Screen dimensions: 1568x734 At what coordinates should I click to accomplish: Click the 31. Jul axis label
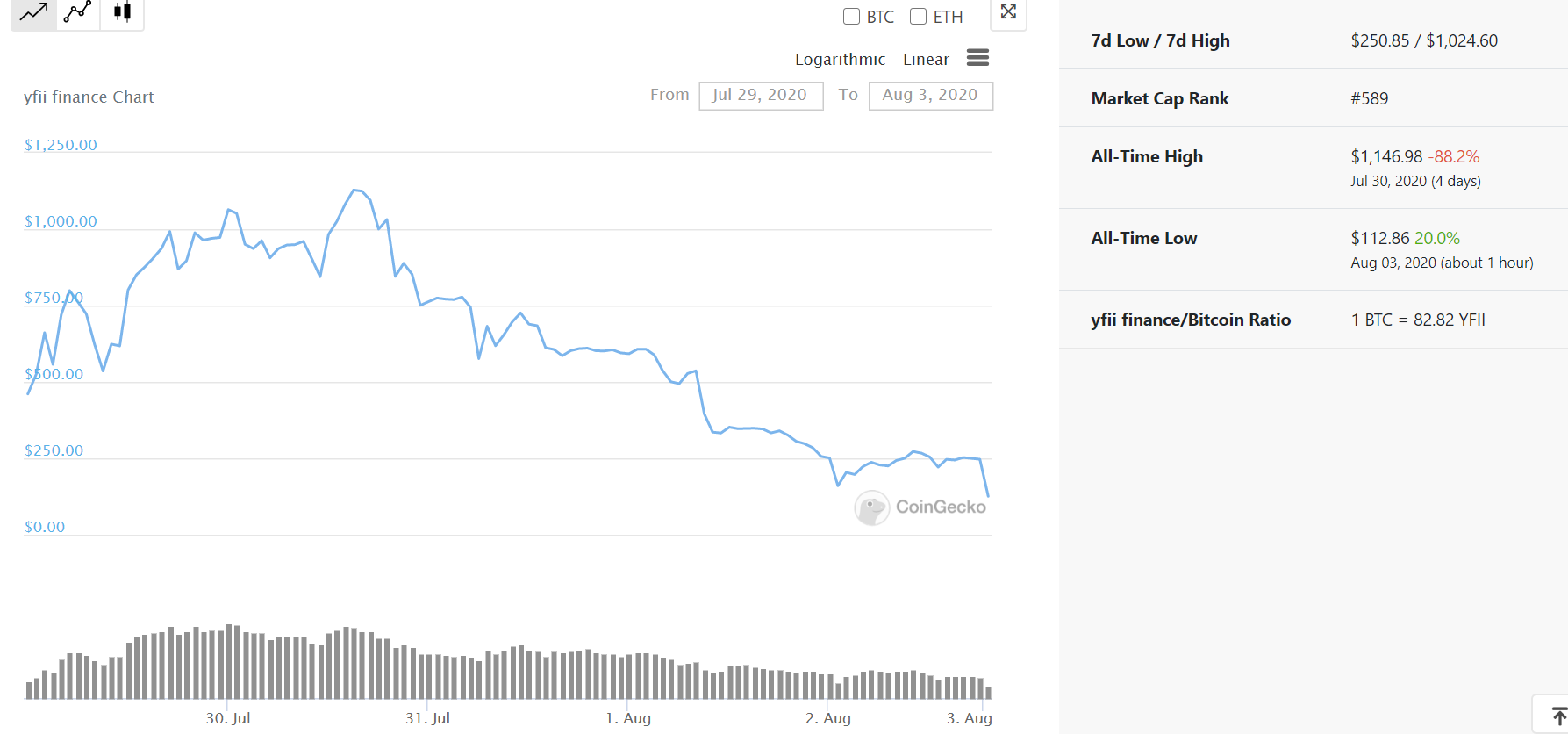(427, 718)
